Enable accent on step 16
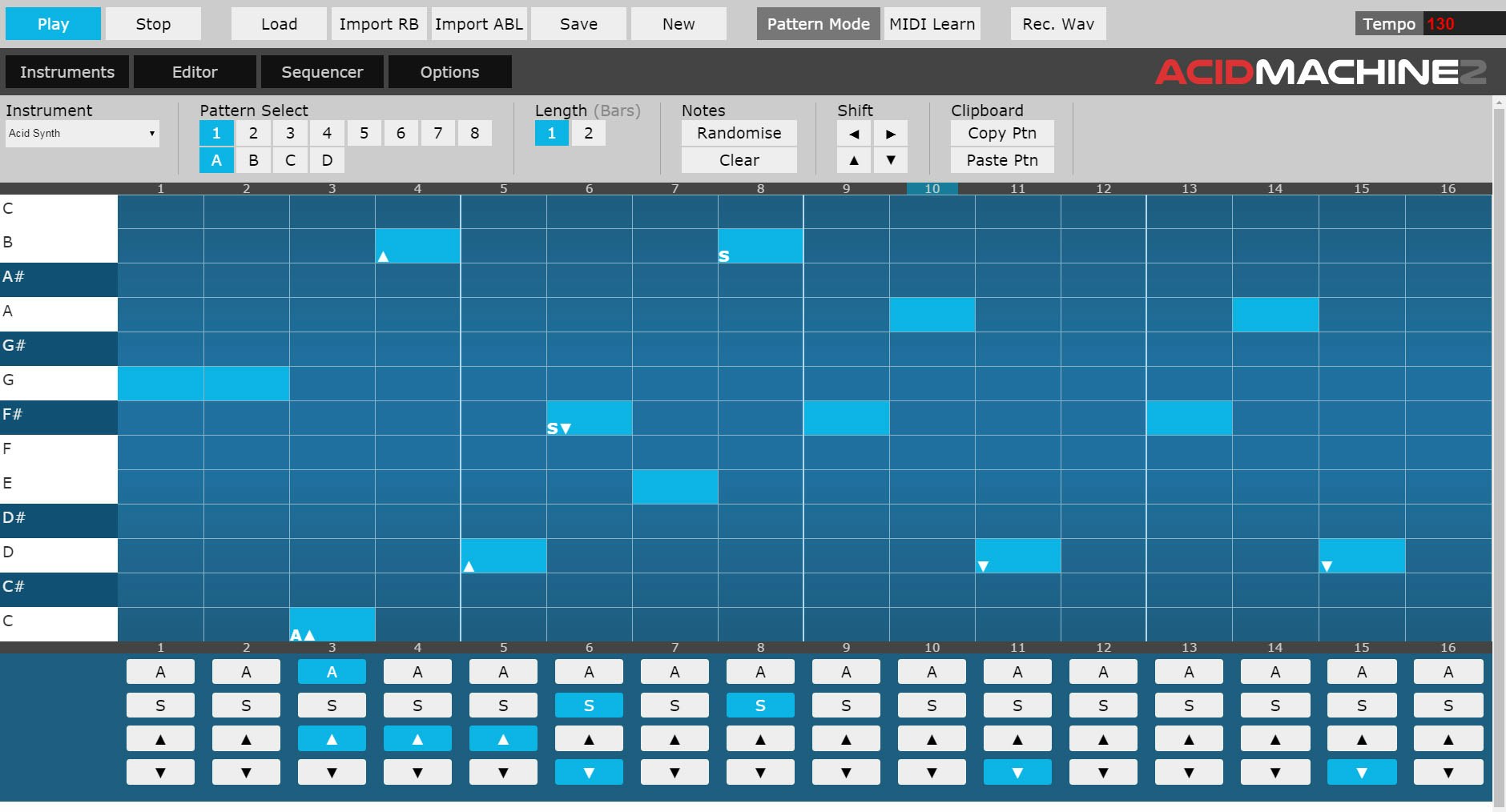The image size is (1506, 812). point(1448,672)
